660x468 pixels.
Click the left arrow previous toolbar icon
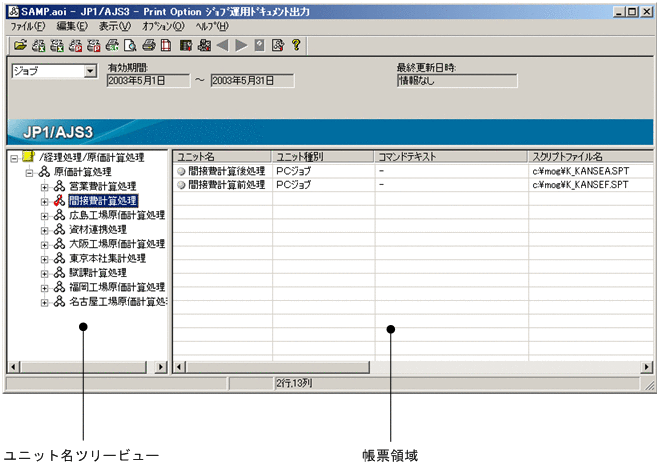223,45
